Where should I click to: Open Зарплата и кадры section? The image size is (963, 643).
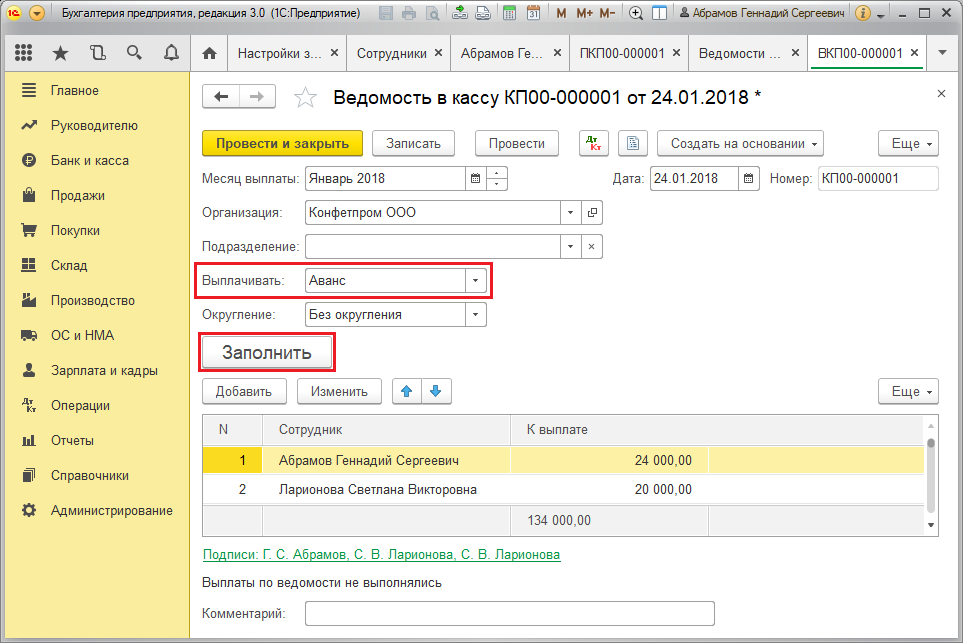[104, 370]
